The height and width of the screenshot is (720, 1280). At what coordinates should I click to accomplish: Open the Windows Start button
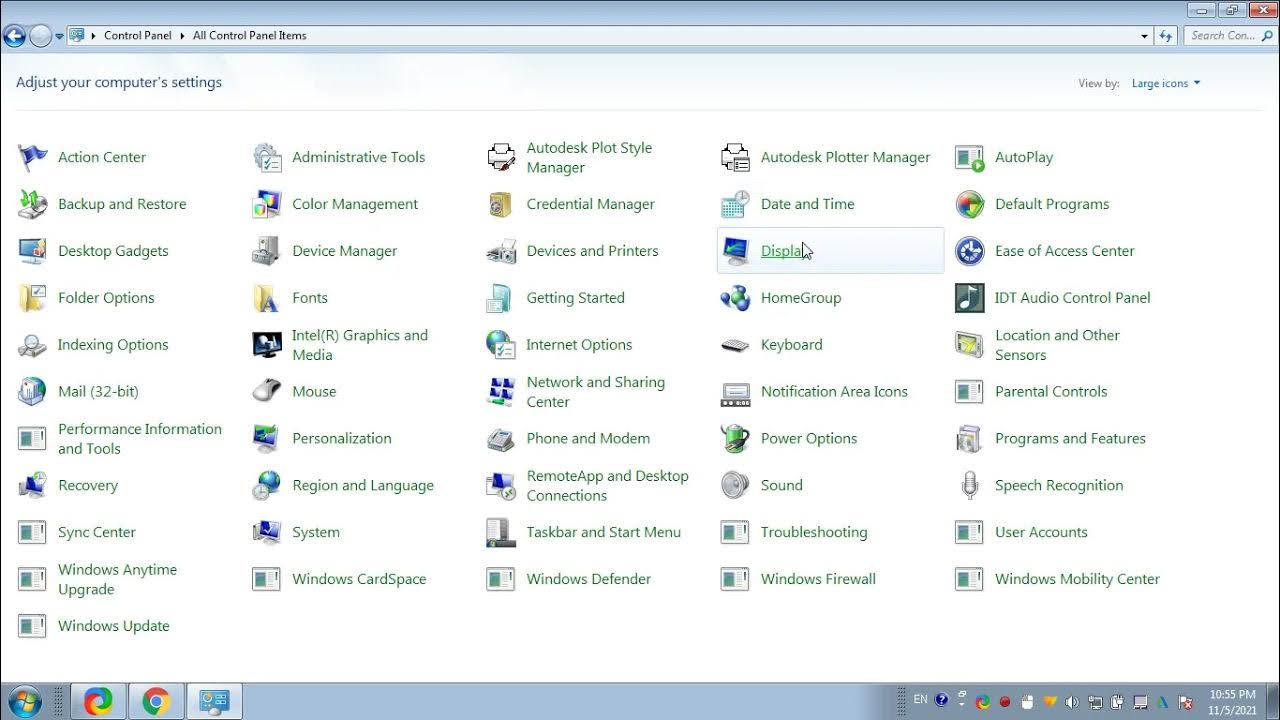click(24, 701)
